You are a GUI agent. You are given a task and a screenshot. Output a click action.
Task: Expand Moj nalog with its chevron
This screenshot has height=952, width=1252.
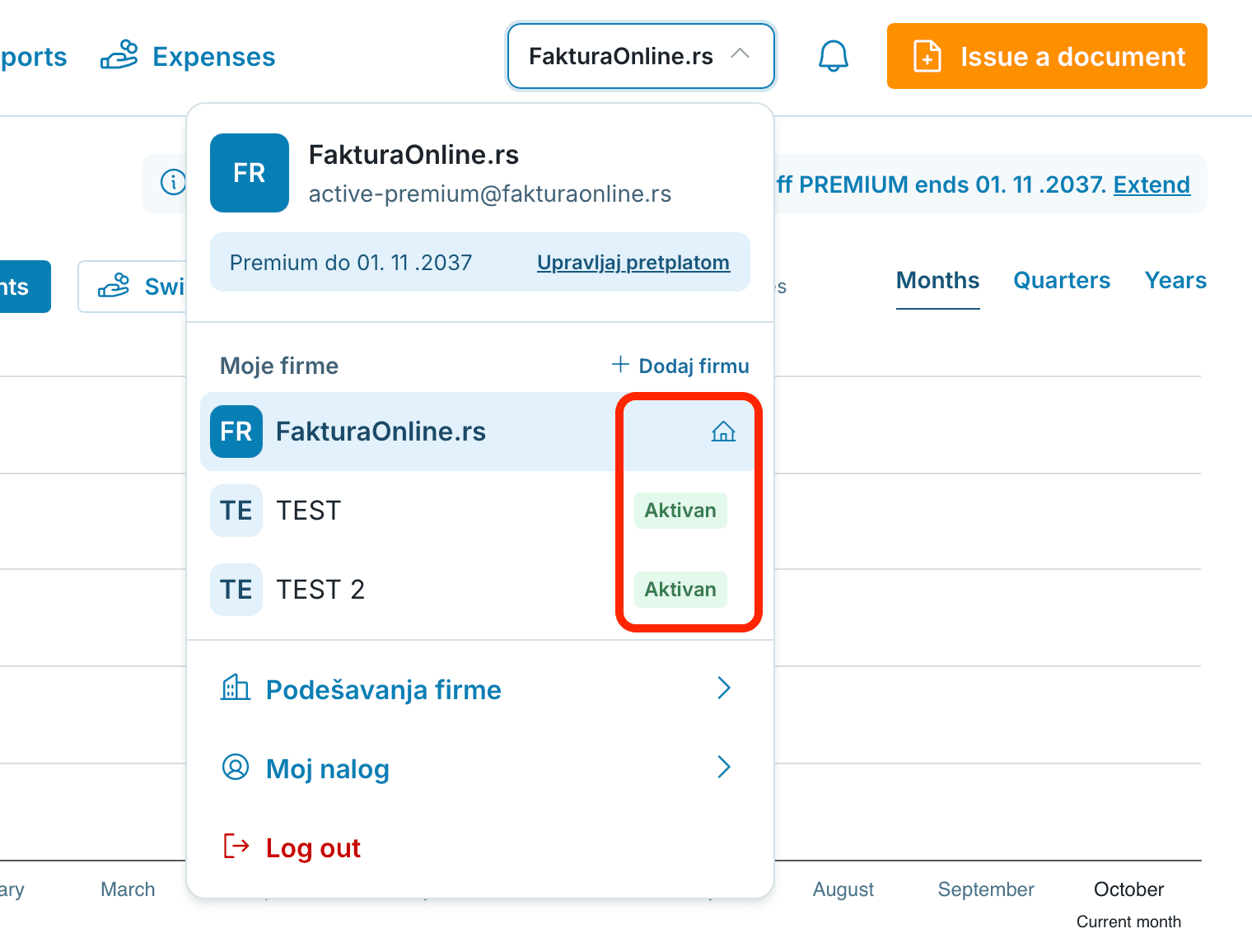[724, 767]
